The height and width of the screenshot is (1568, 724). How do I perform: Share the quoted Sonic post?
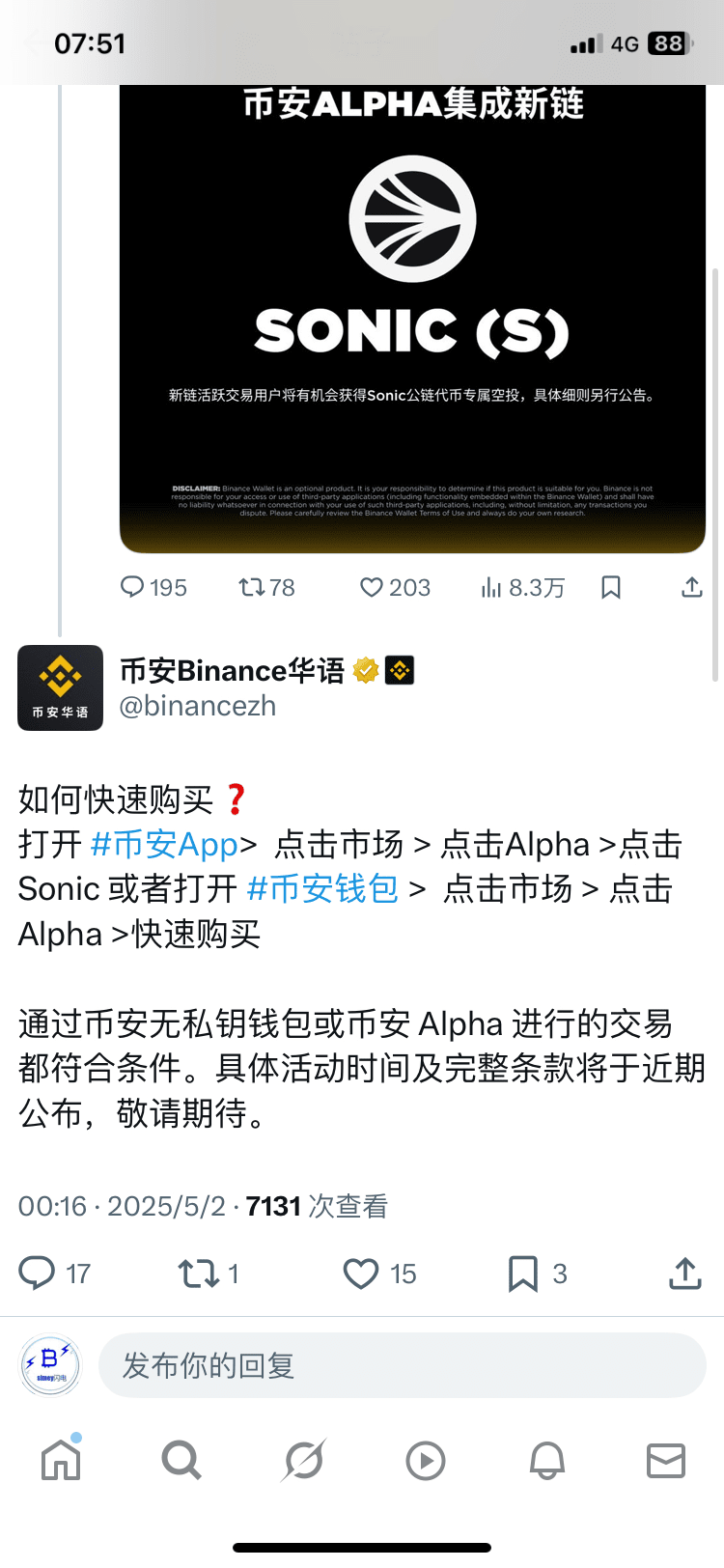pyautogui.click(x=692, y=587)
